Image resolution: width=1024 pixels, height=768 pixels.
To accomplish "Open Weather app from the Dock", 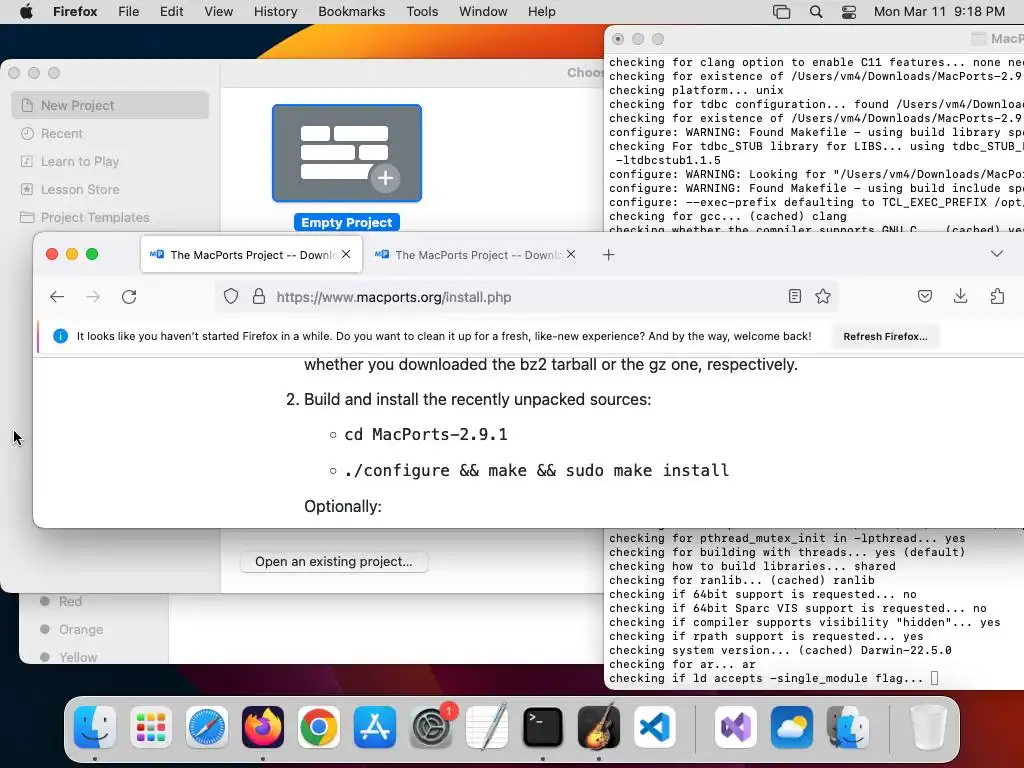I will 792,727.
